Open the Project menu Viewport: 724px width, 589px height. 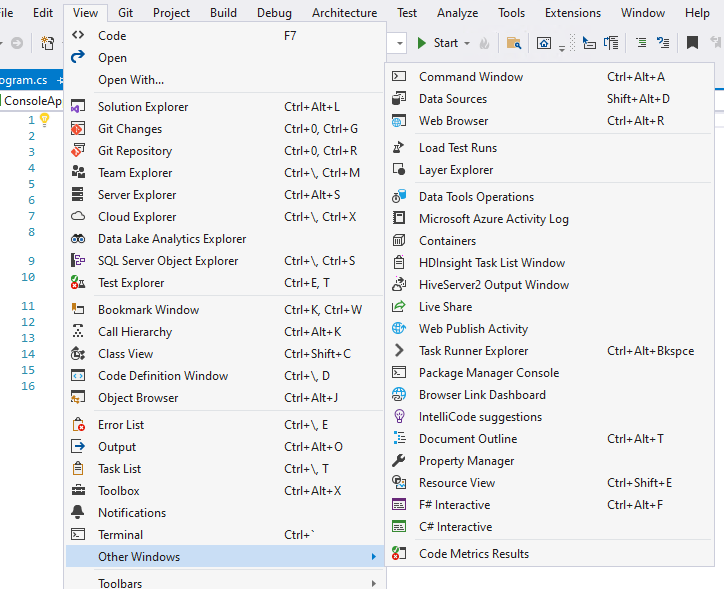click(x=171, y=13)
